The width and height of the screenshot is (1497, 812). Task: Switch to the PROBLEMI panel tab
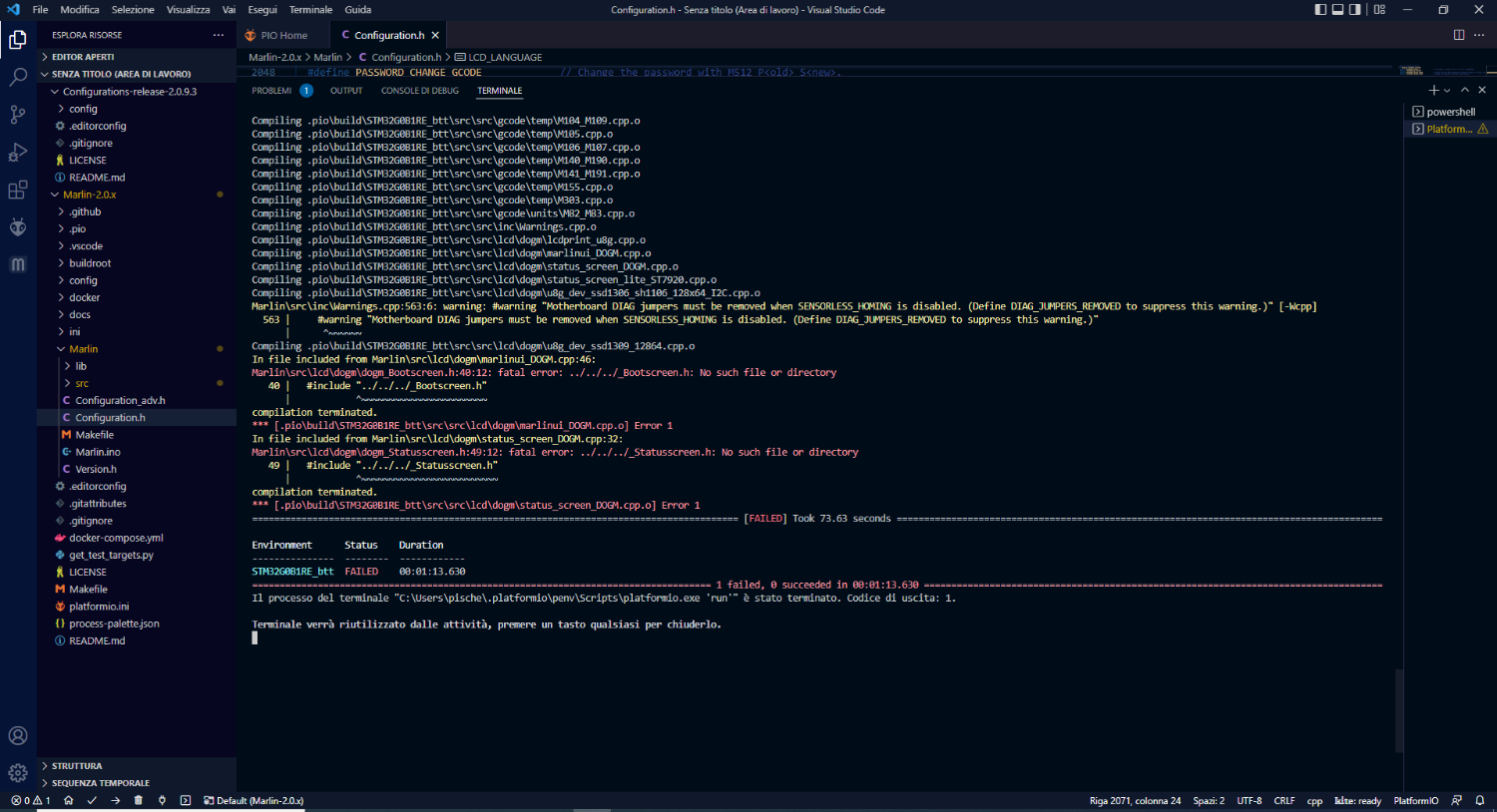(271, 91)
